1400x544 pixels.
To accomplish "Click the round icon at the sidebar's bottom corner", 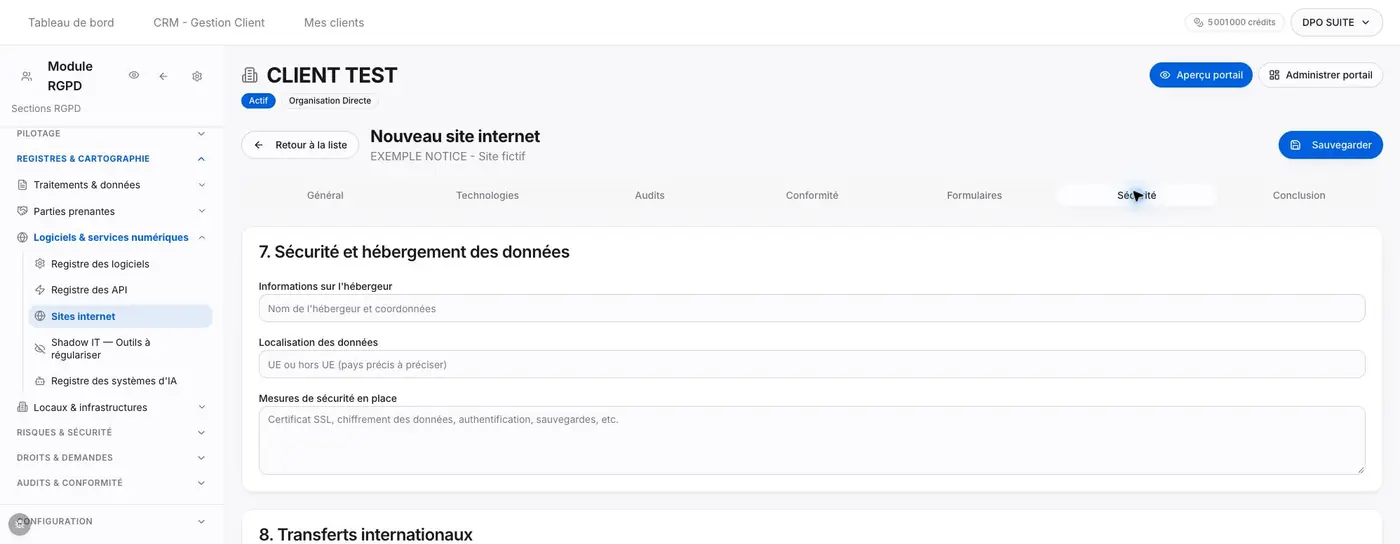I will click(19, 524).
